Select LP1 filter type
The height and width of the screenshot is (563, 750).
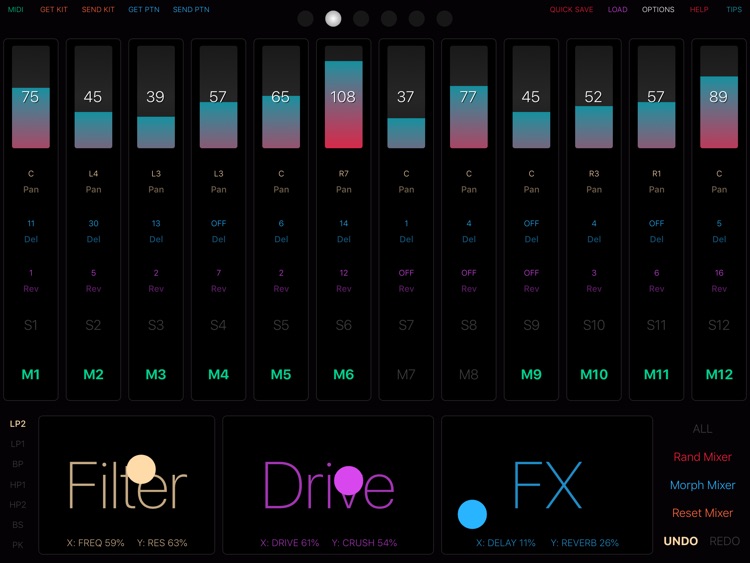pos(18,444)
